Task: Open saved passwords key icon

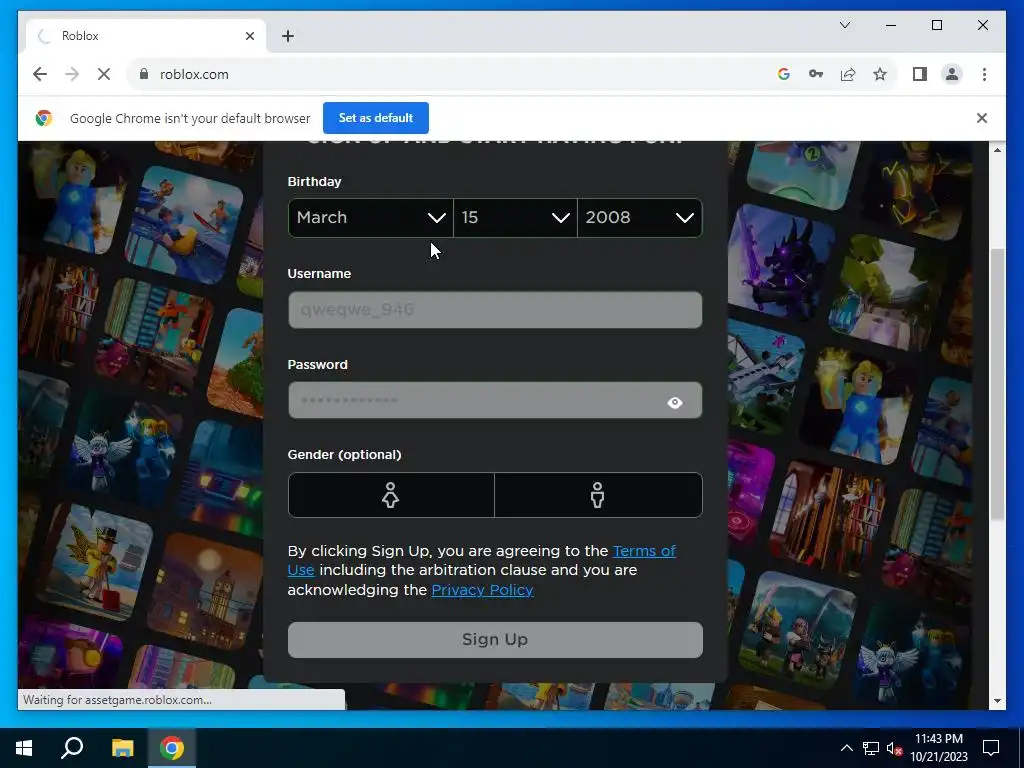Action: pyautogui.click(x=816, y=74)
